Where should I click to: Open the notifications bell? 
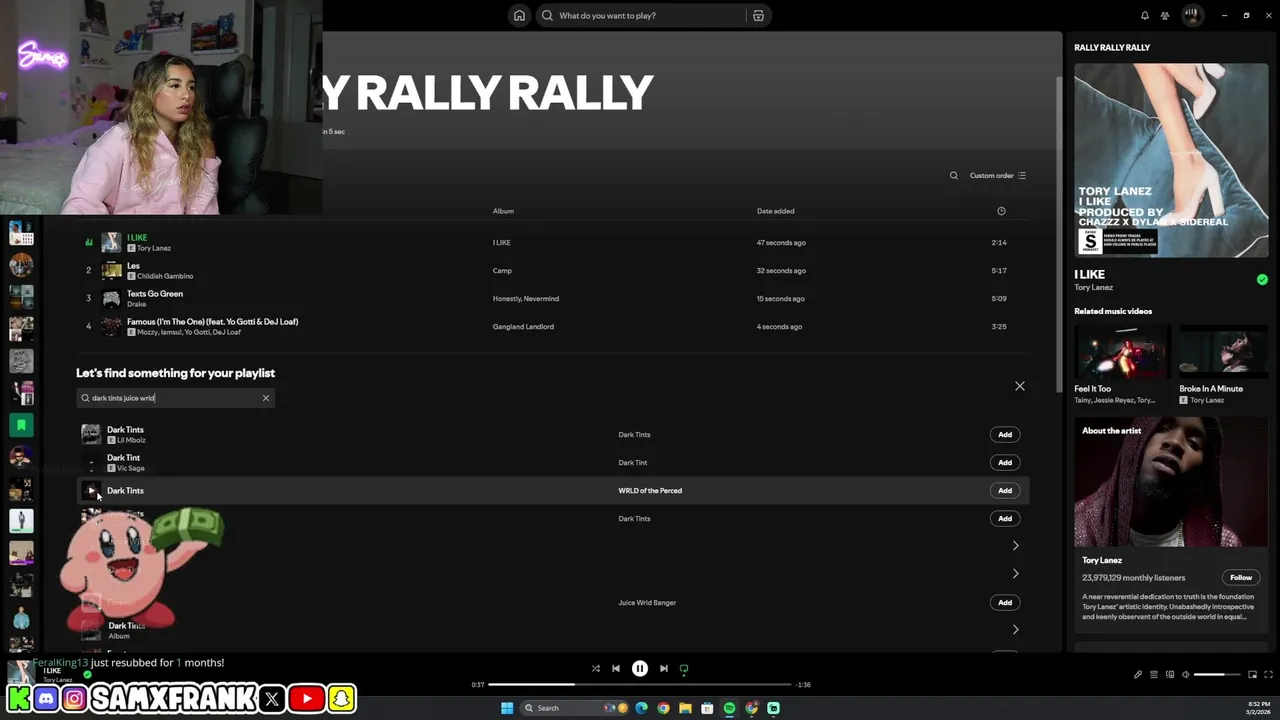coord(1145,15)
